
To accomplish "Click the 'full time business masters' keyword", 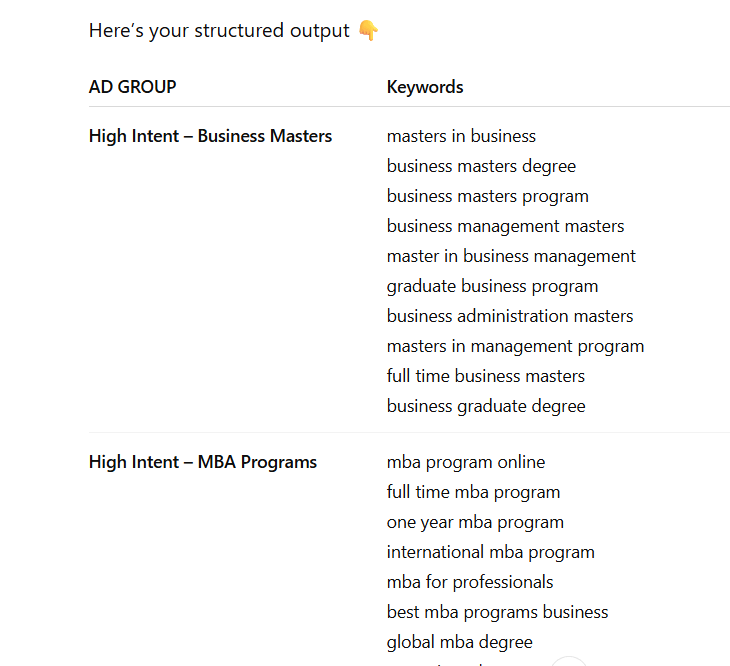I will tap(486, 376).
